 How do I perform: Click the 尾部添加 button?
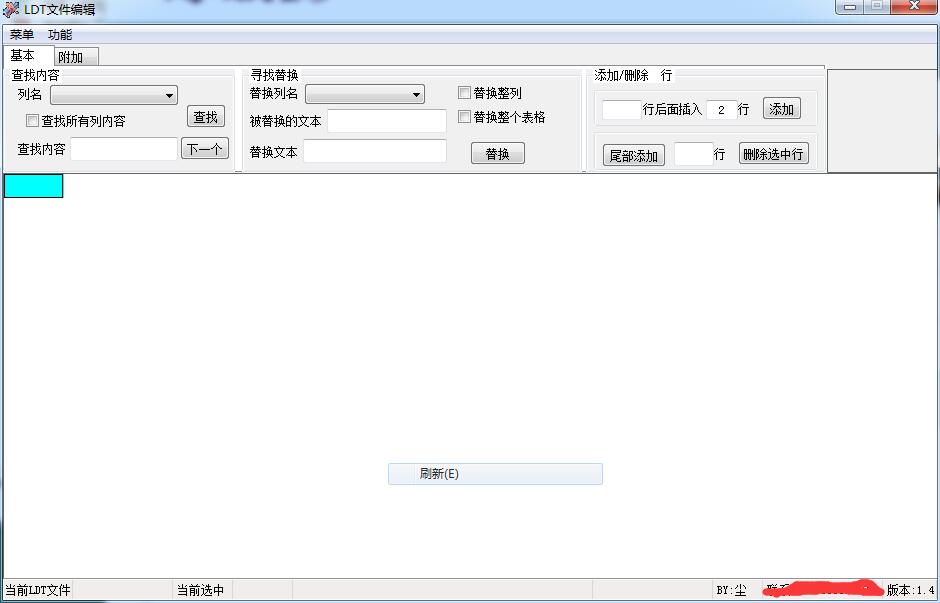pyautogui.click(x=634, y=156)
